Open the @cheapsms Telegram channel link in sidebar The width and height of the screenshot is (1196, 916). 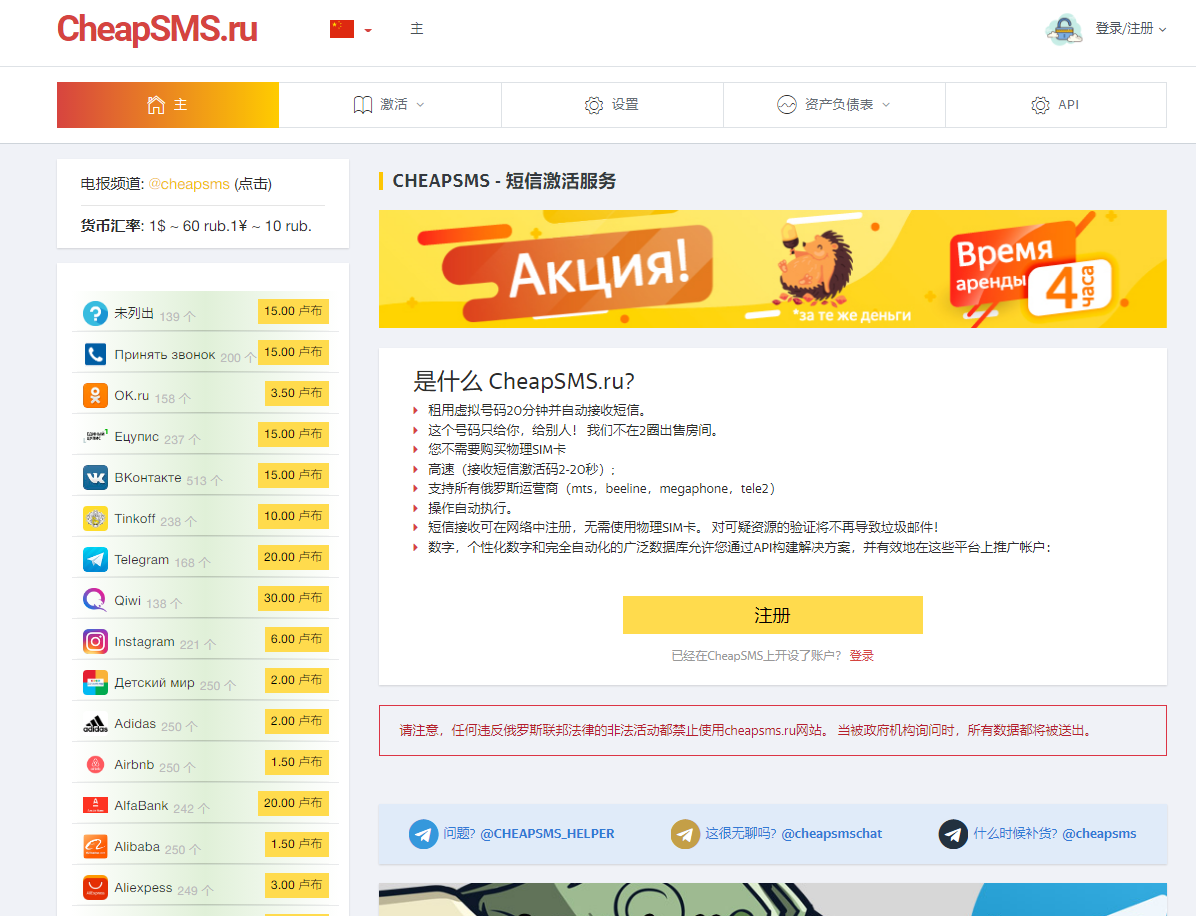189,184
